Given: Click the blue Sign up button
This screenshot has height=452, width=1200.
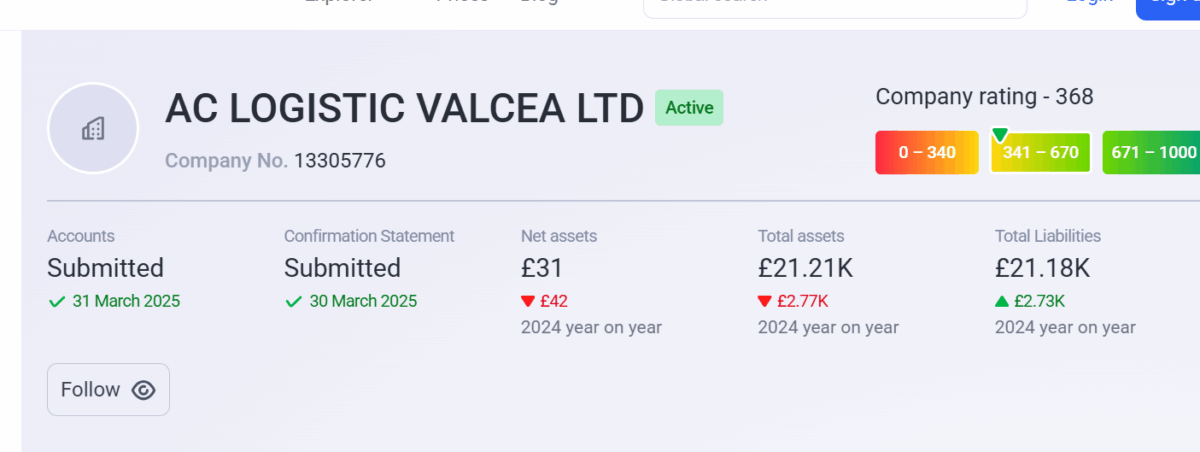Looking at the screenshot, I should click(x=1169, y=5).
